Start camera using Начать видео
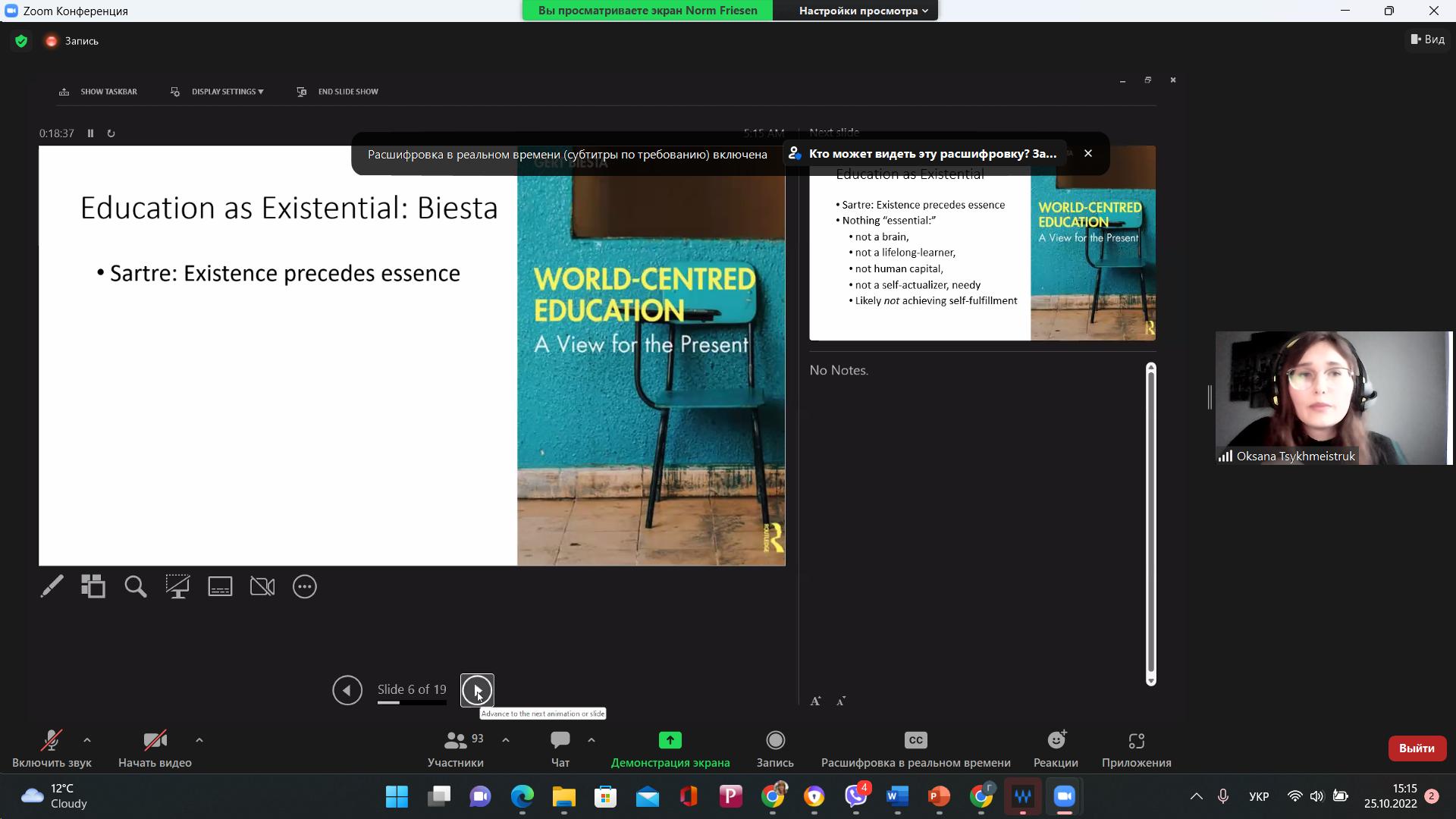 [x=155, y=748]
